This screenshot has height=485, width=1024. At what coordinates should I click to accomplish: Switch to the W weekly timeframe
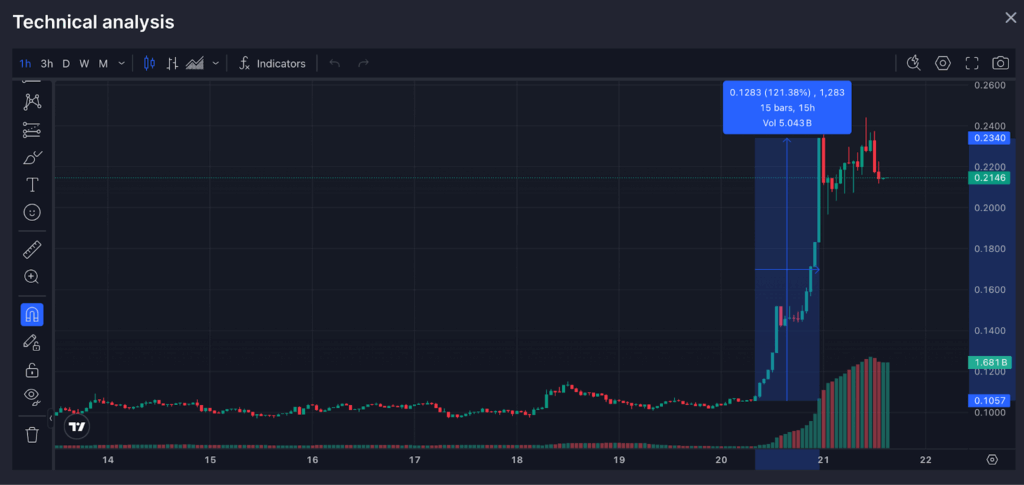[x=84, y=63]
